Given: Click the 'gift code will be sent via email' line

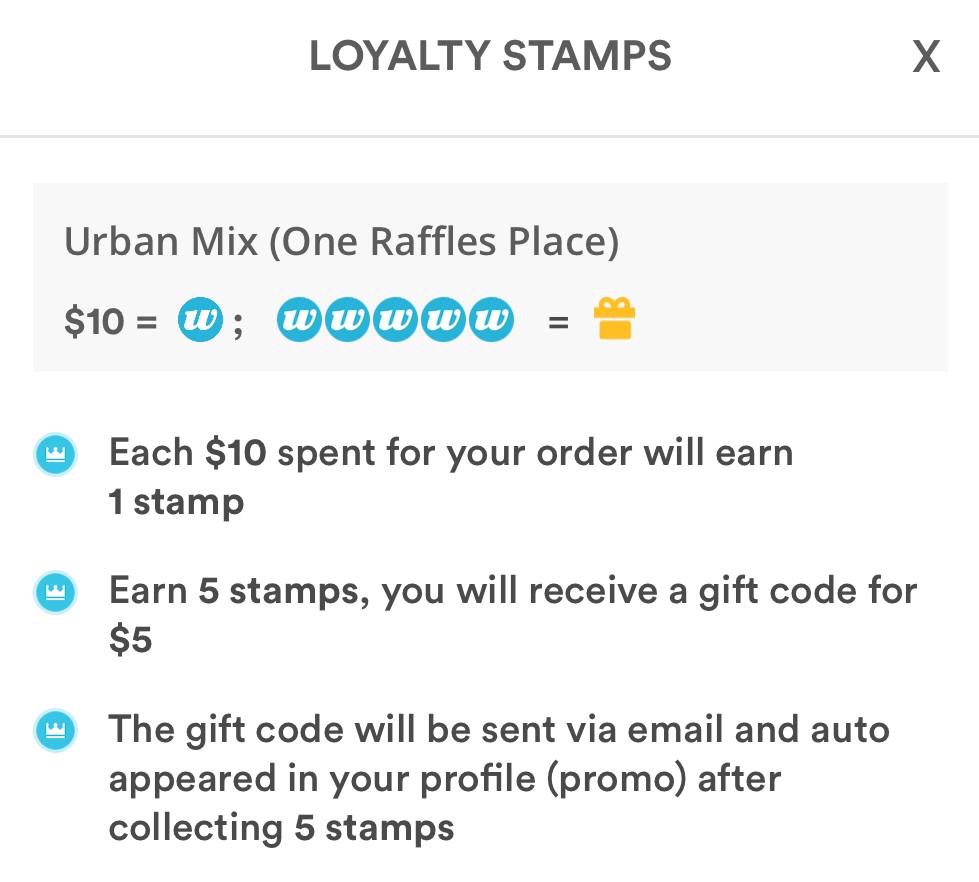Looking at the screenshot, I should click(x=498, y=729).
